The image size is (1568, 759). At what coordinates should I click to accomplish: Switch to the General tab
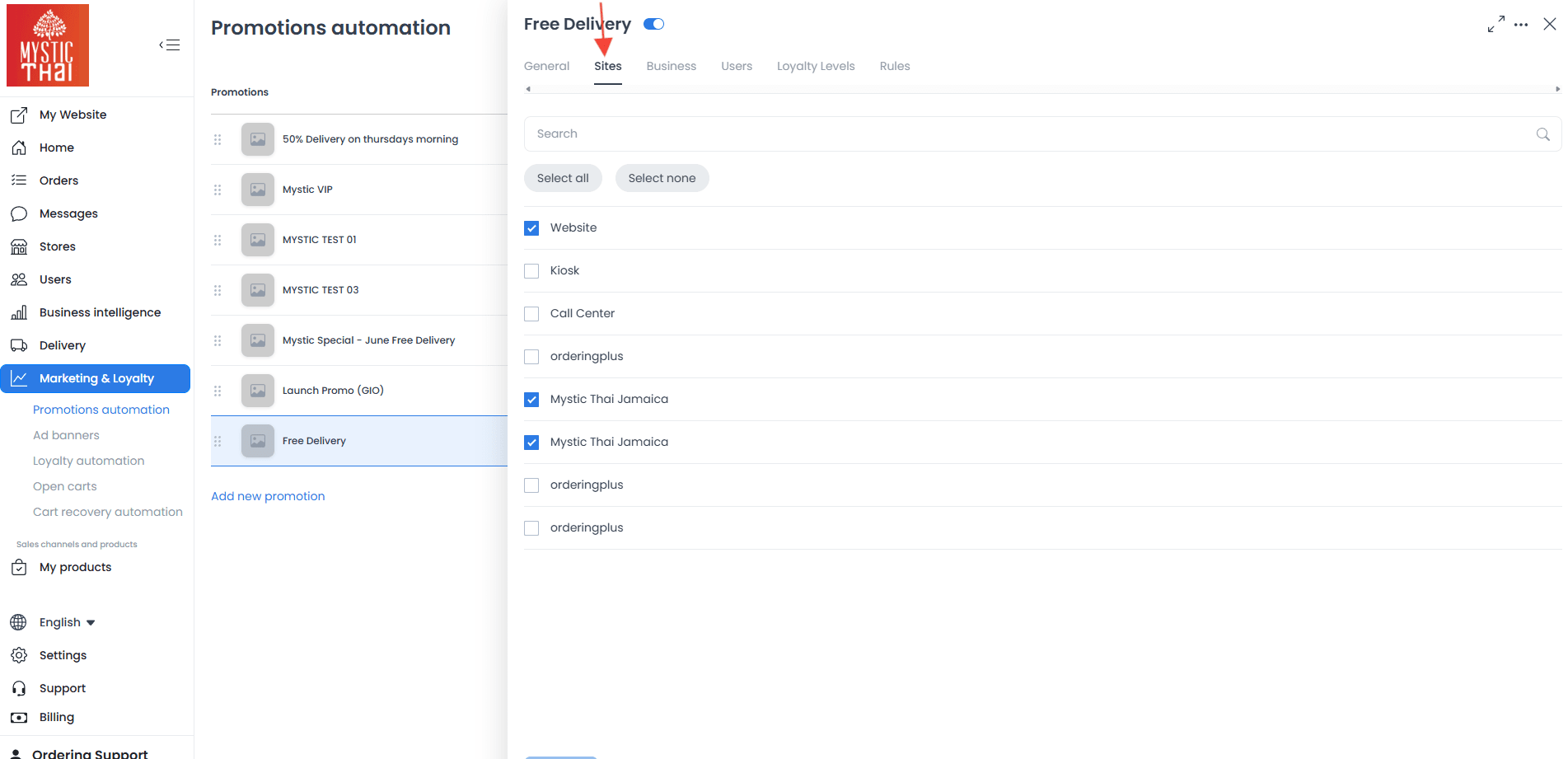coord(546,66)
